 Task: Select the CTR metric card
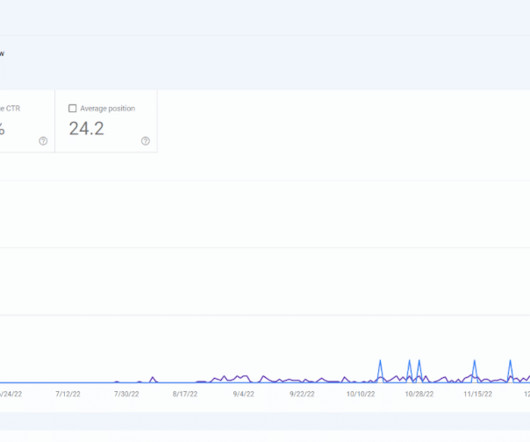point(27,121)
